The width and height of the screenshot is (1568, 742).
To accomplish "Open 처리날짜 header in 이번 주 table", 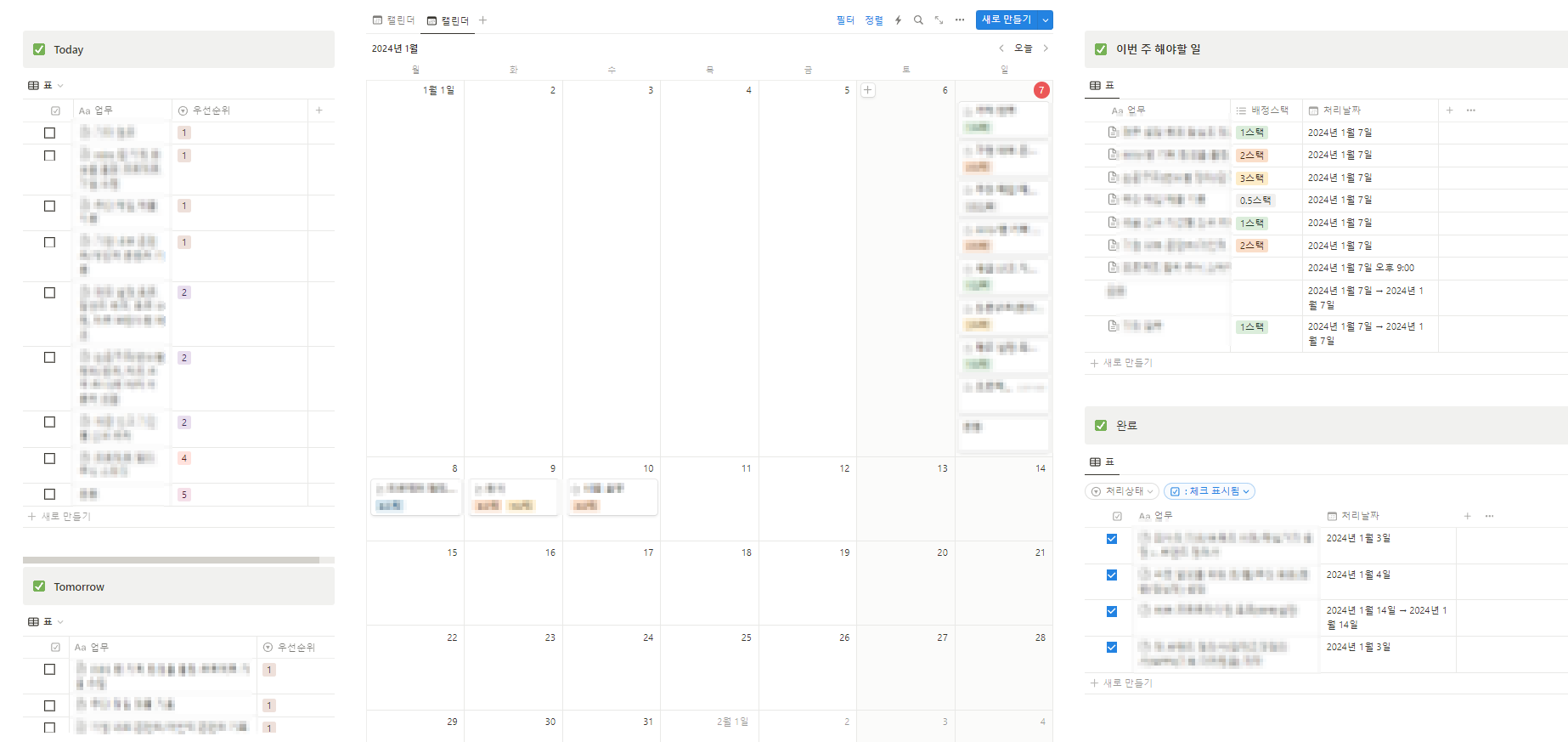I will 1335,110.
